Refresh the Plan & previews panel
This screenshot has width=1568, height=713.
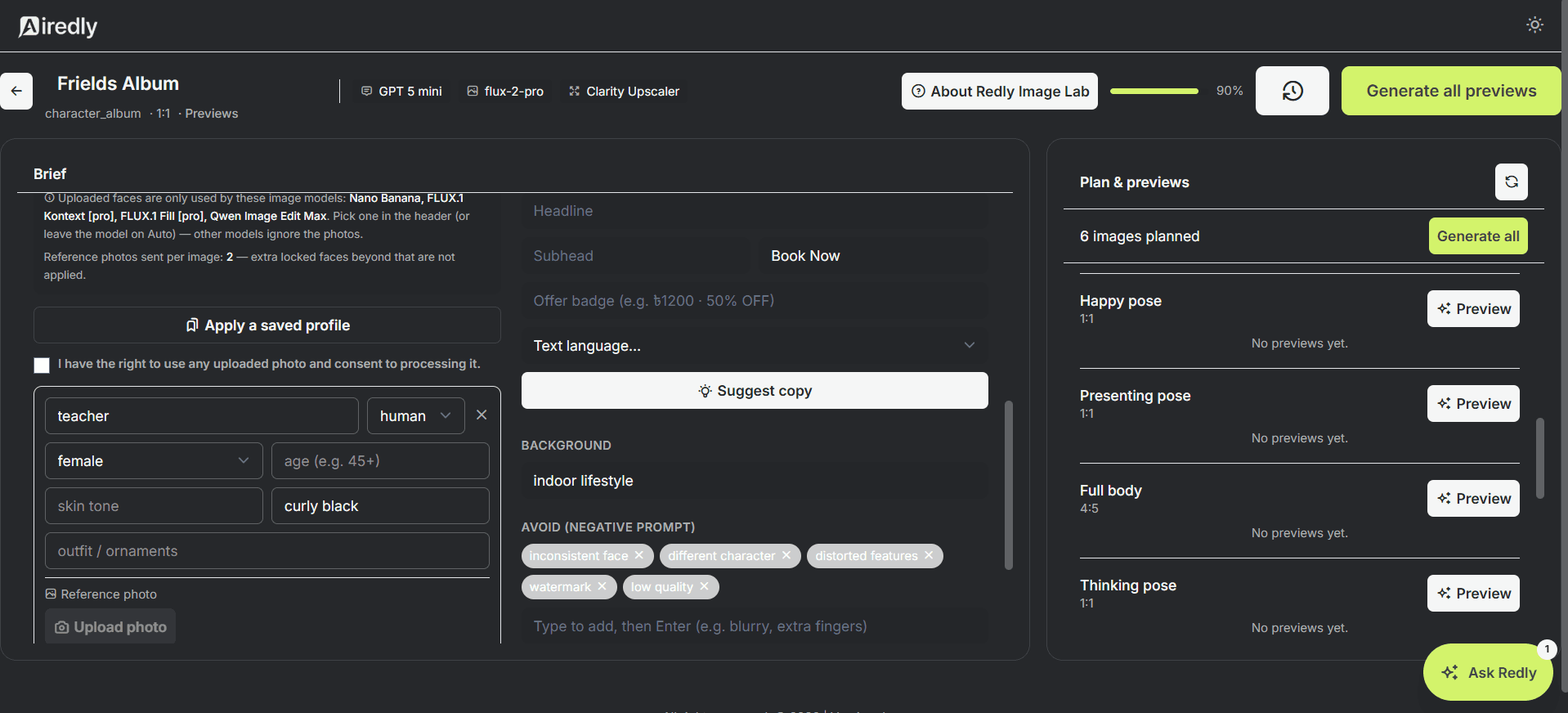[x=1511, y=182]
